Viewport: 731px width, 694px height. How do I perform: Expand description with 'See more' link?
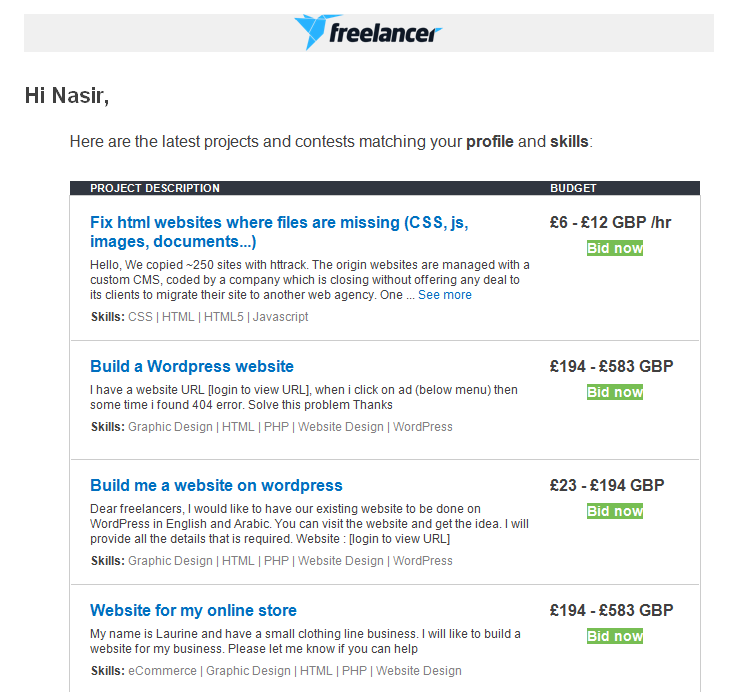tap(445, 295)
